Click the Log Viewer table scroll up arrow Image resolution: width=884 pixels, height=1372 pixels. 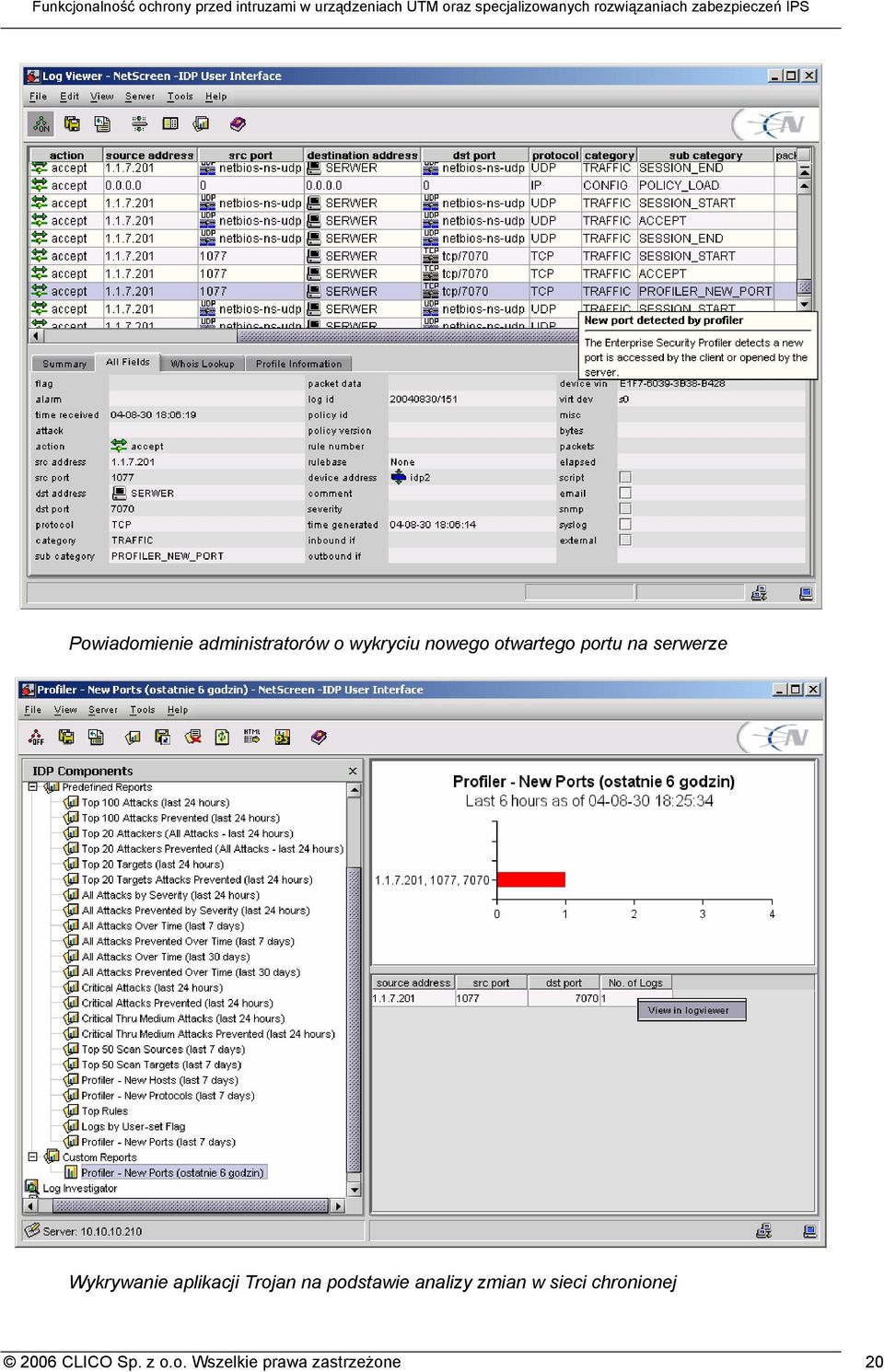(x=804, y=186)
